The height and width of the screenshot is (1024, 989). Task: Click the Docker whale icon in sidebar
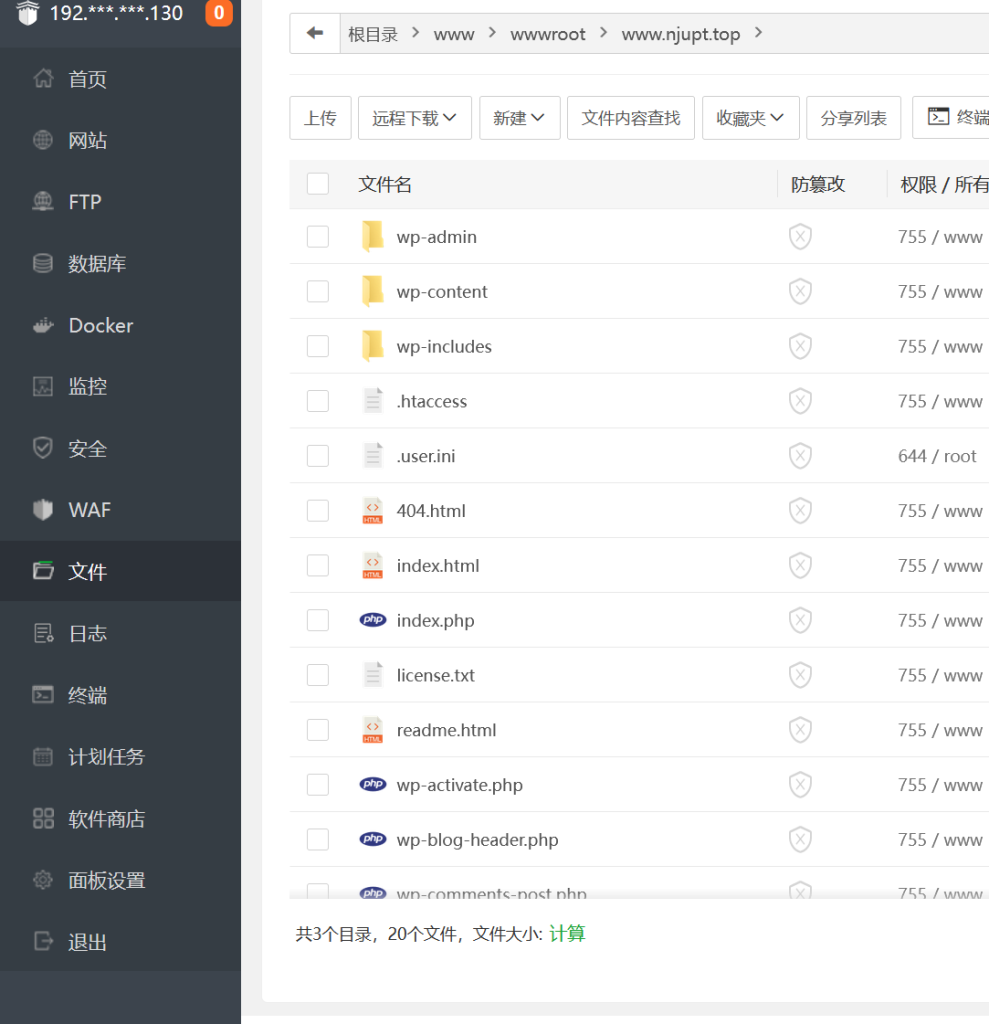pyautogui.click(x=43, y=326)
